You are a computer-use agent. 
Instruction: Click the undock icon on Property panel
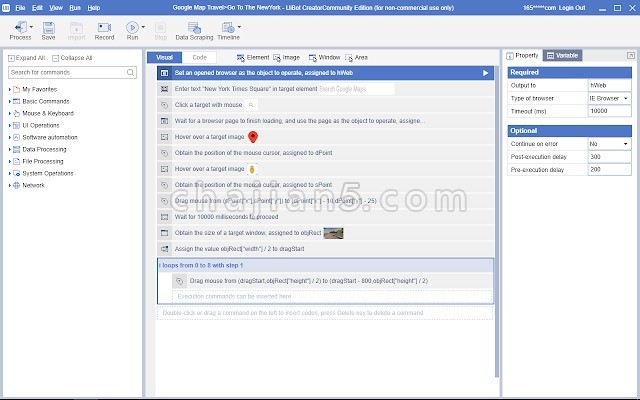coord(631,56)
